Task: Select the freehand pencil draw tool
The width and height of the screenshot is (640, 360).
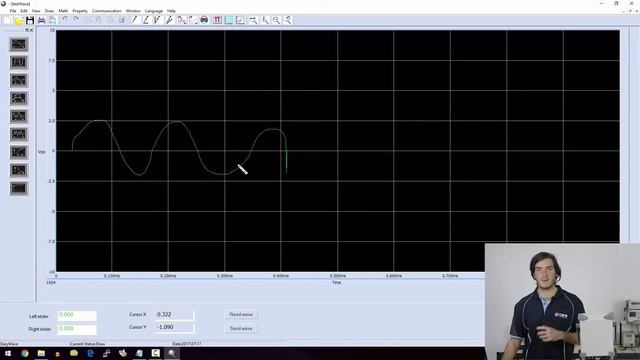Action: click(169, 20)
